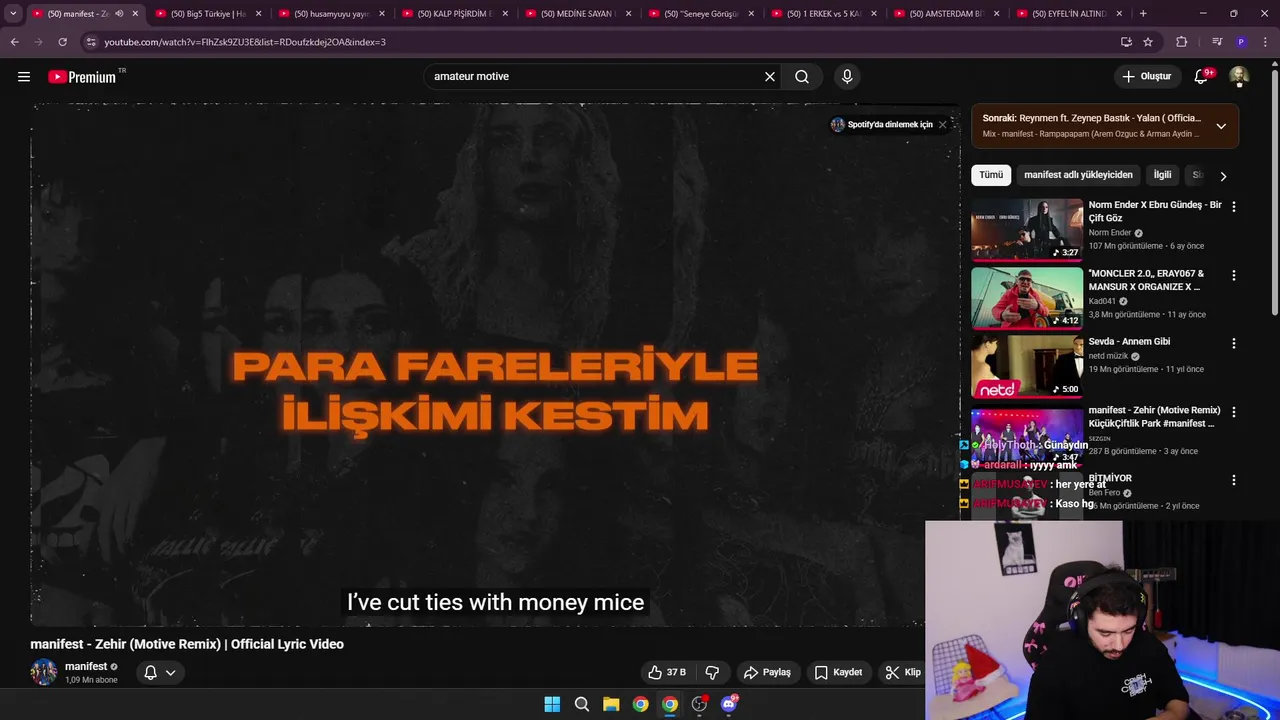1280x720 pixels.
Task: Open options for Zehir Küçükçiftlik Park video
Action: click(x=1233, y=411)
